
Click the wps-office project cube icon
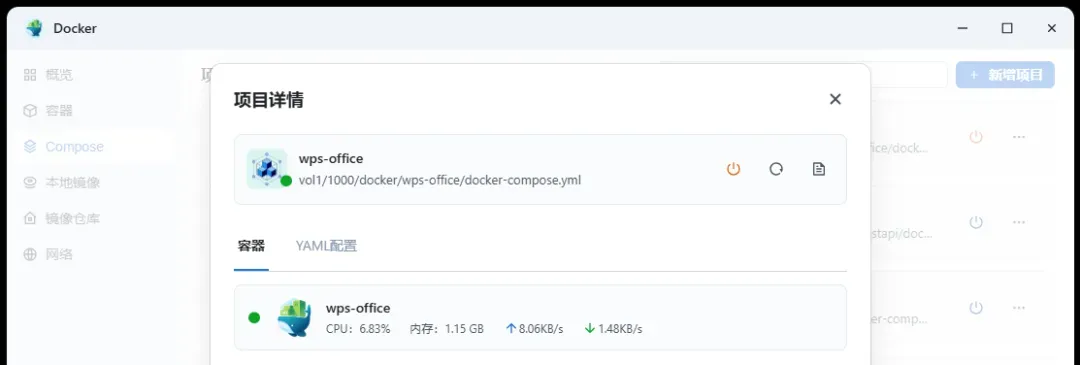click(267, 168)
